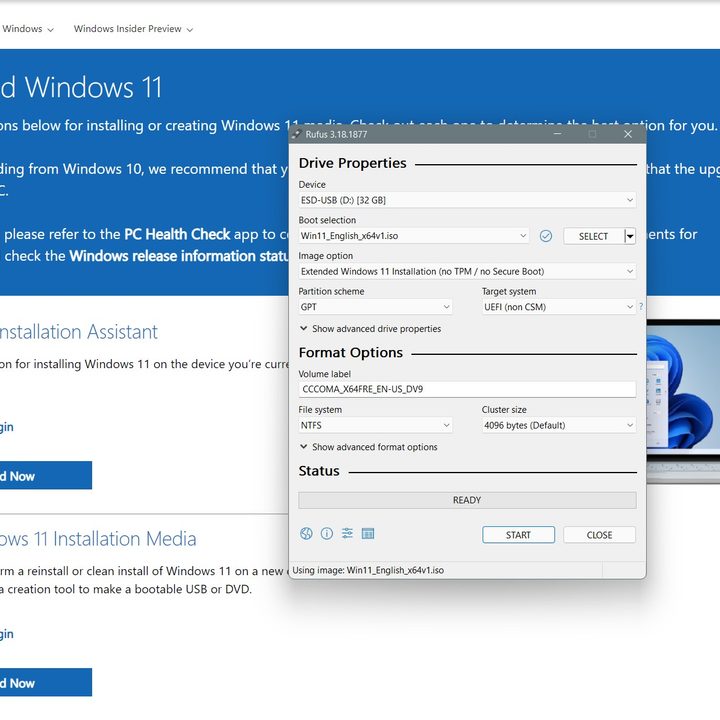Image resolution: width=720 pixels, height=720 pixels.
Task: Open the Boot selection dropdown
Action: [413, 236]
